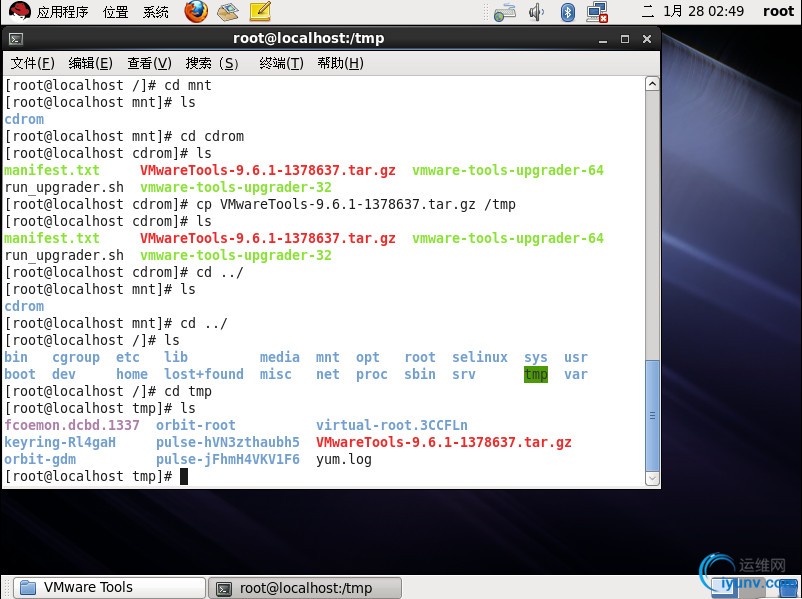
Task: Click keyring-Rl4gaH in the listing
Action: 60,442
